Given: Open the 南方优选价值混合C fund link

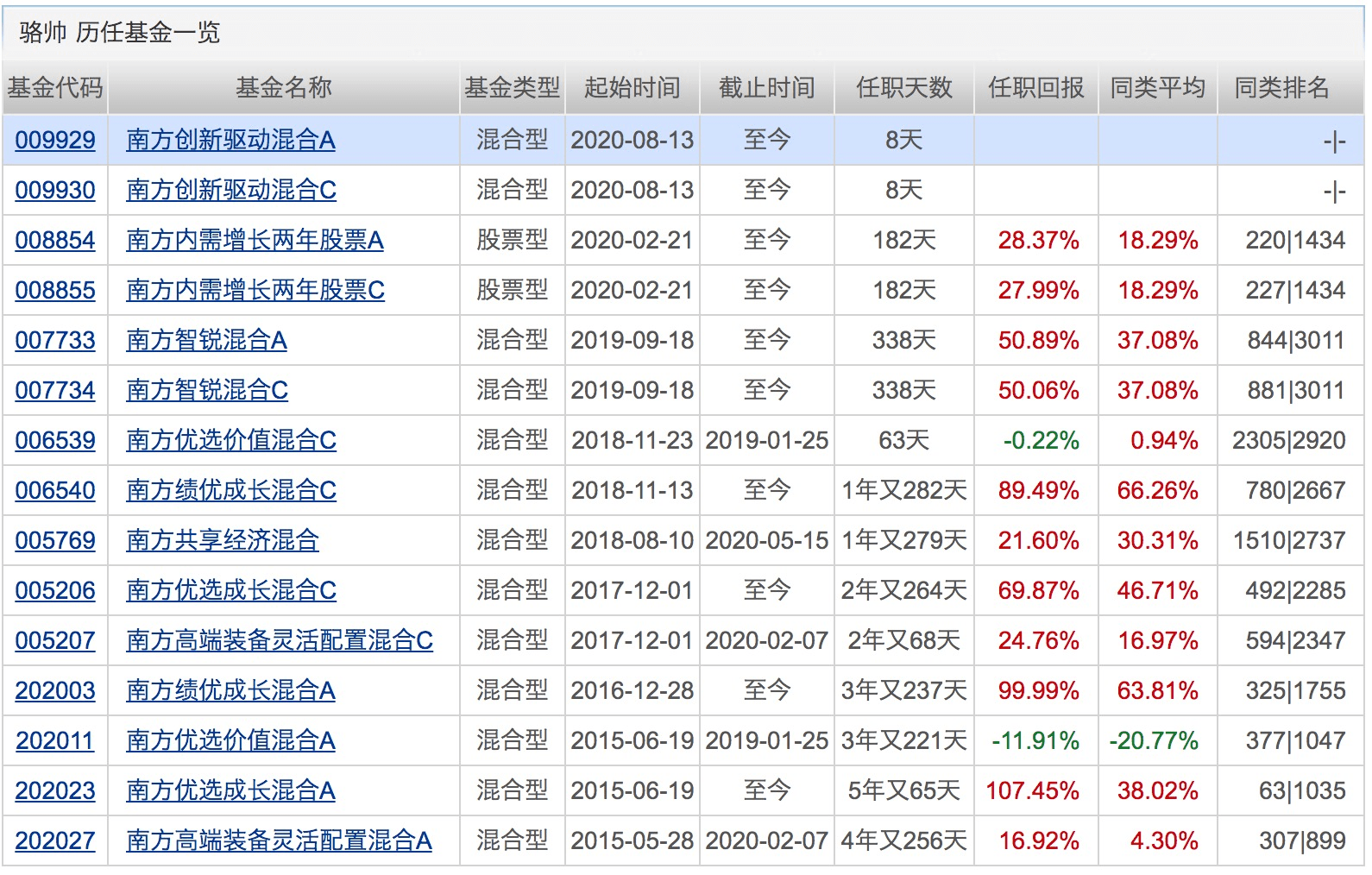Looking at the screenshot, I should (x=231, y=440).
